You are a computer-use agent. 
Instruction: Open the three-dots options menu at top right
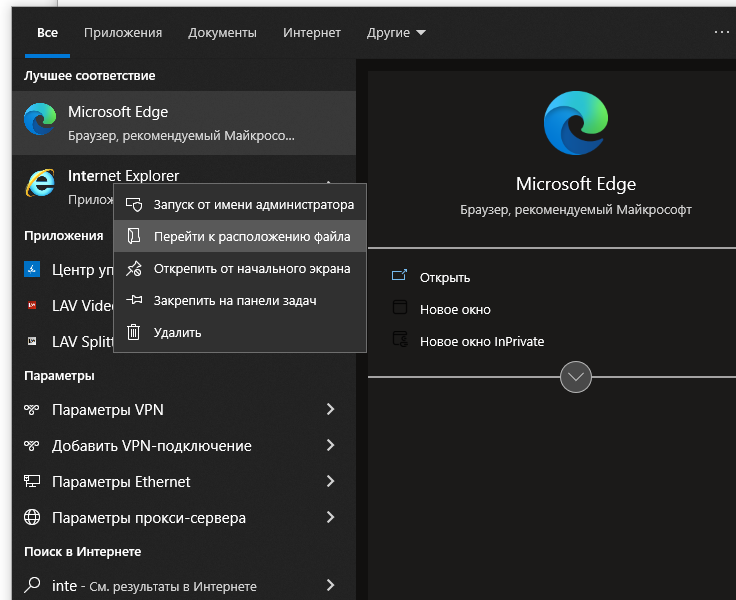[x=721, y=32]
